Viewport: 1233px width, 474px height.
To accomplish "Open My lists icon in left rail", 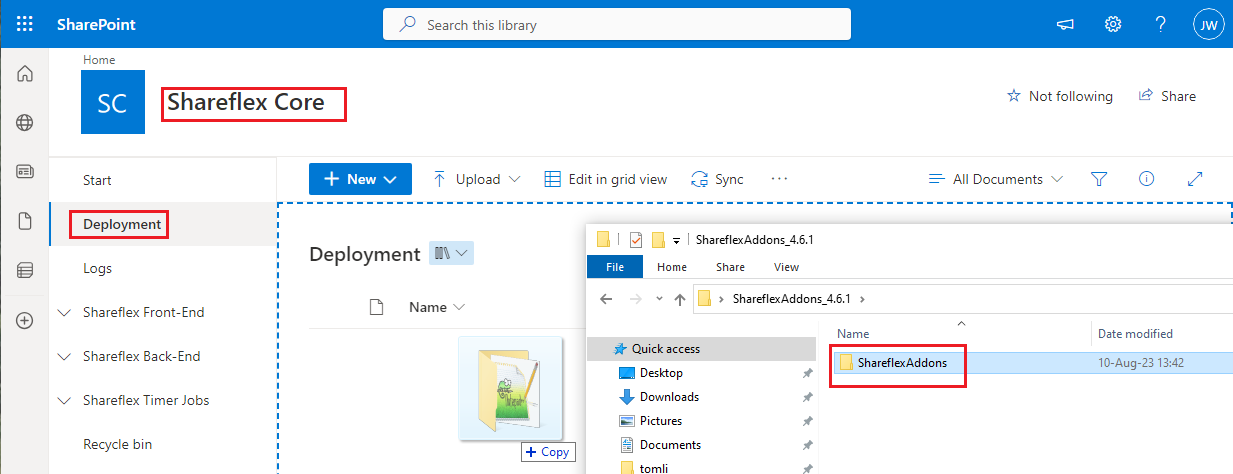I will pos(25,271).
